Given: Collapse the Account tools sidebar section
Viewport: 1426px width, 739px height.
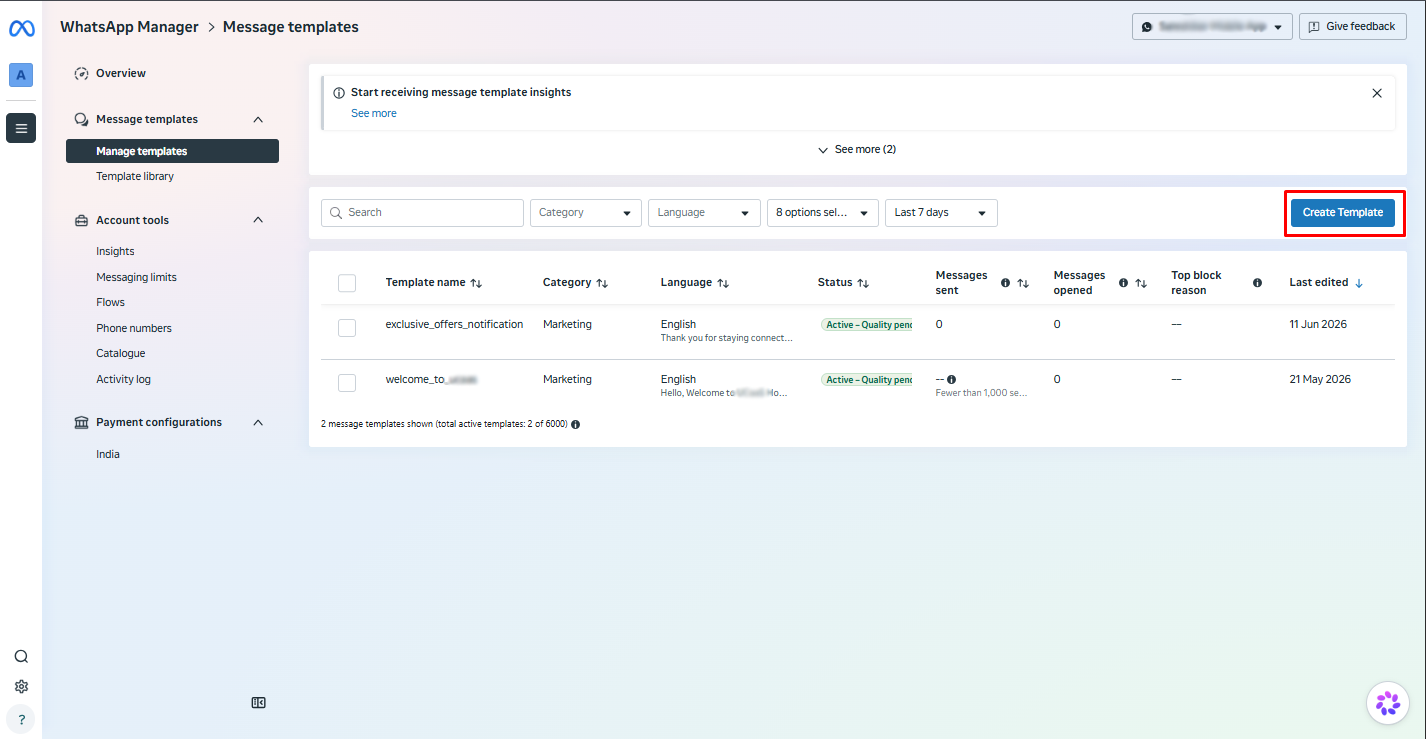Looking at the screenshot, I should click(x=258, y=220).
